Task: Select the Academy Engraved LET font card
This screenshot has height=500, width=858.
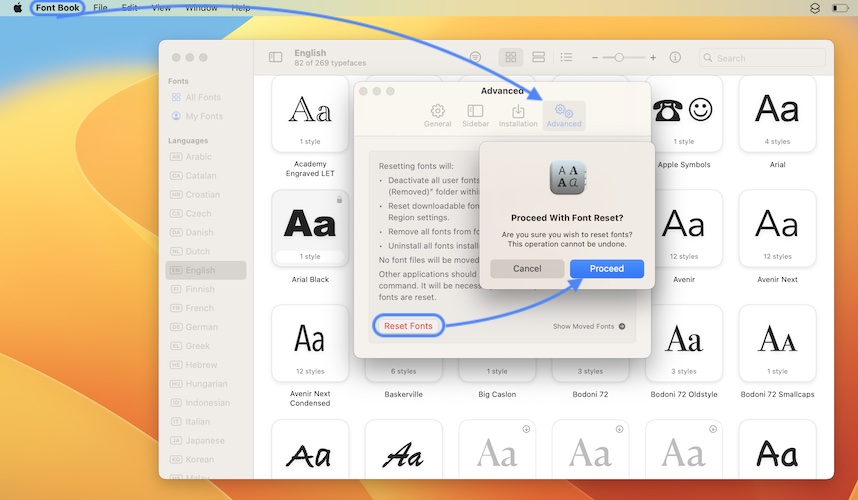Action: pos(310,114)
